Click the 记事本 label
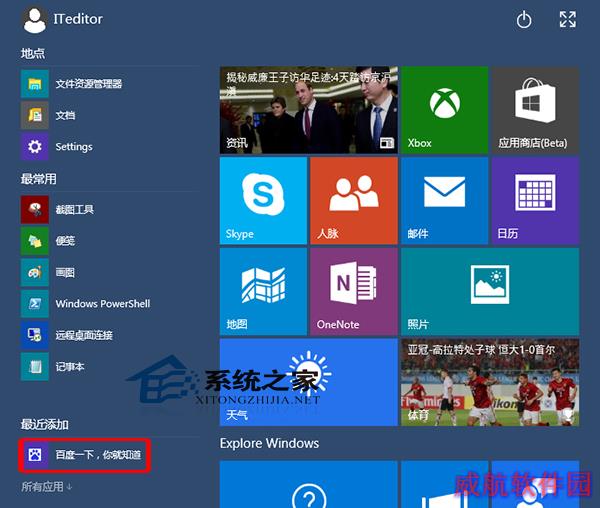 [x=70, y=366]
